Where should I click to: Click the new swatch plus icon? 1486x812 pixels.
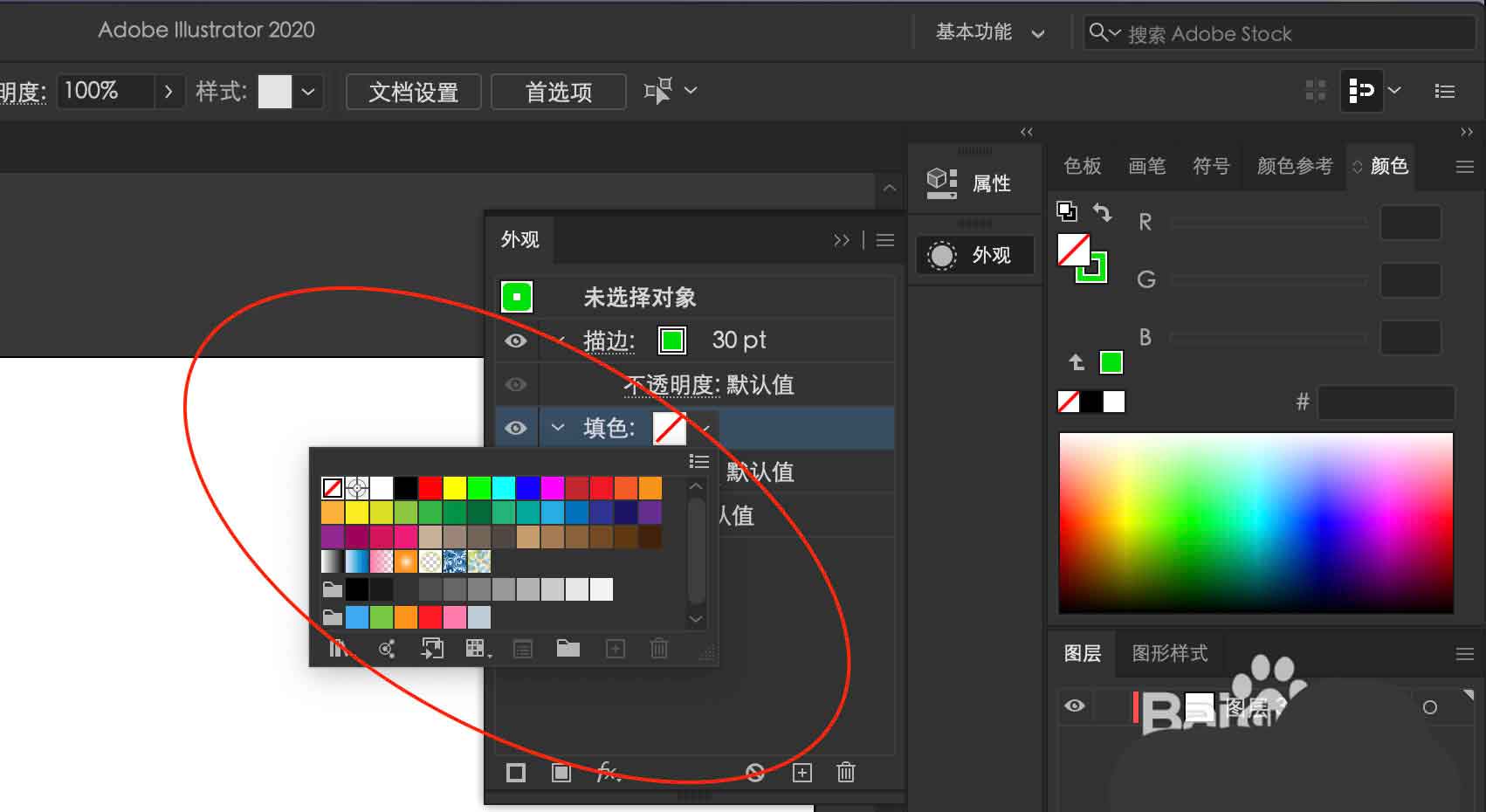tap(616, 648)
